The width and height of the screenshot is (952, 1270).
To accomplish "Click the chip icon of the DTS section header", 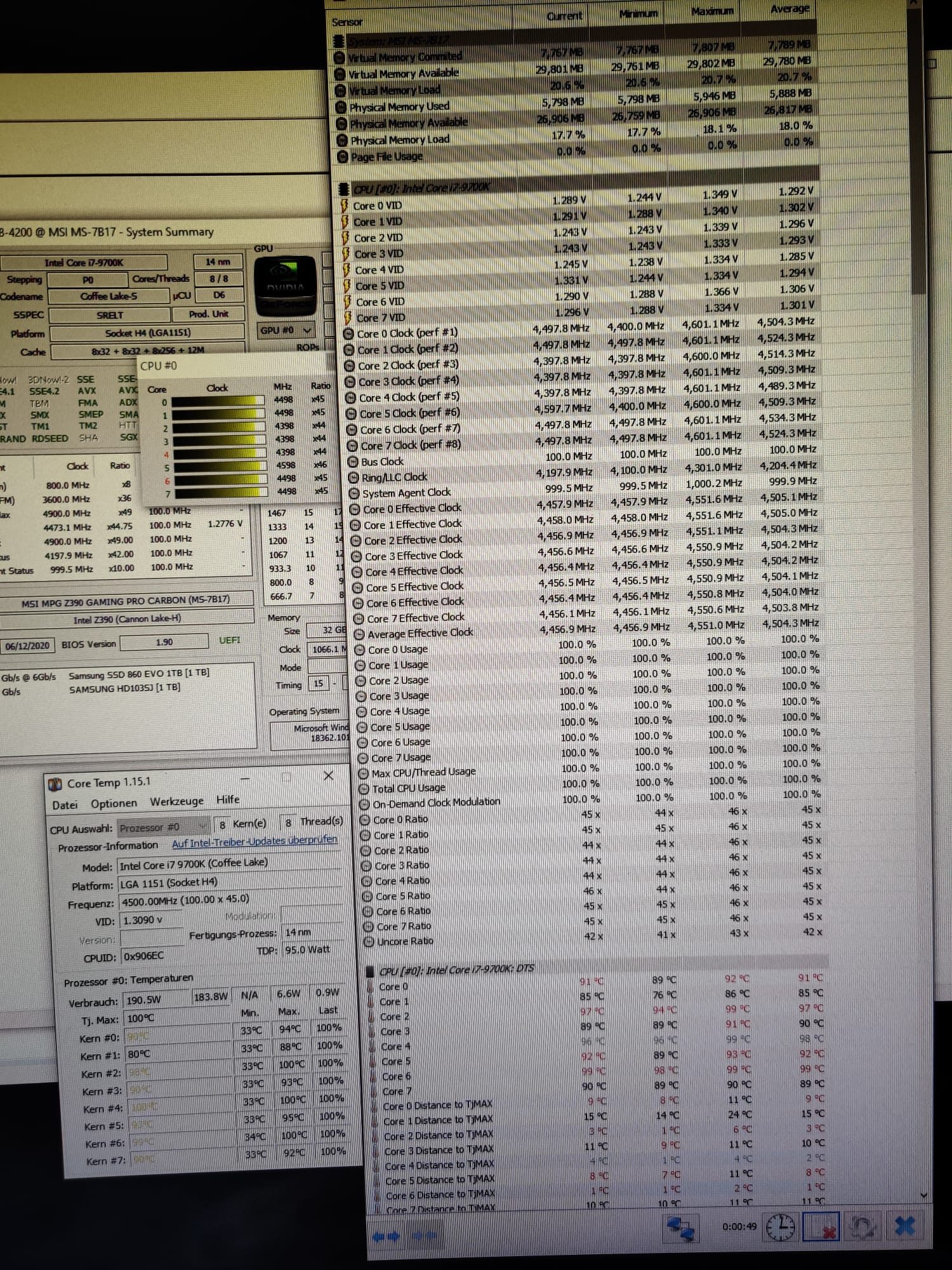I will [x=371, y=972].
